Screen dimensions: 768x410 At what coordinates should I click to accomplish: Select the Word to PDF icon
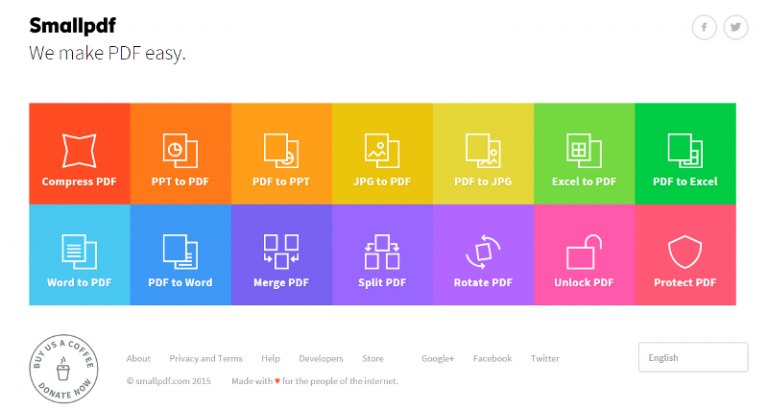point(79,251)
